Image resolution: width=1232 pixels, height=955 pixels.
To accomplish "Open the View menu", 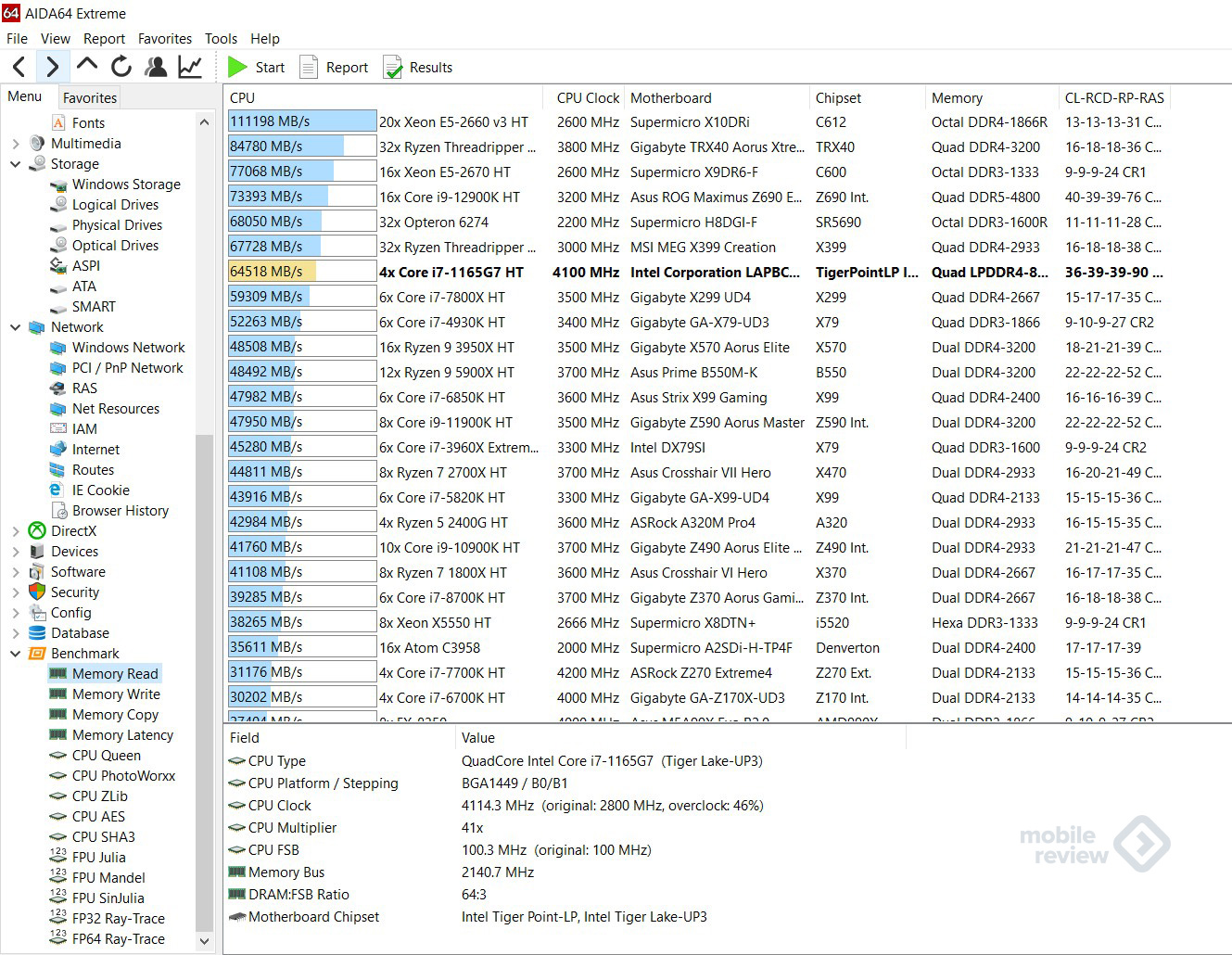I will pos(56,39).
